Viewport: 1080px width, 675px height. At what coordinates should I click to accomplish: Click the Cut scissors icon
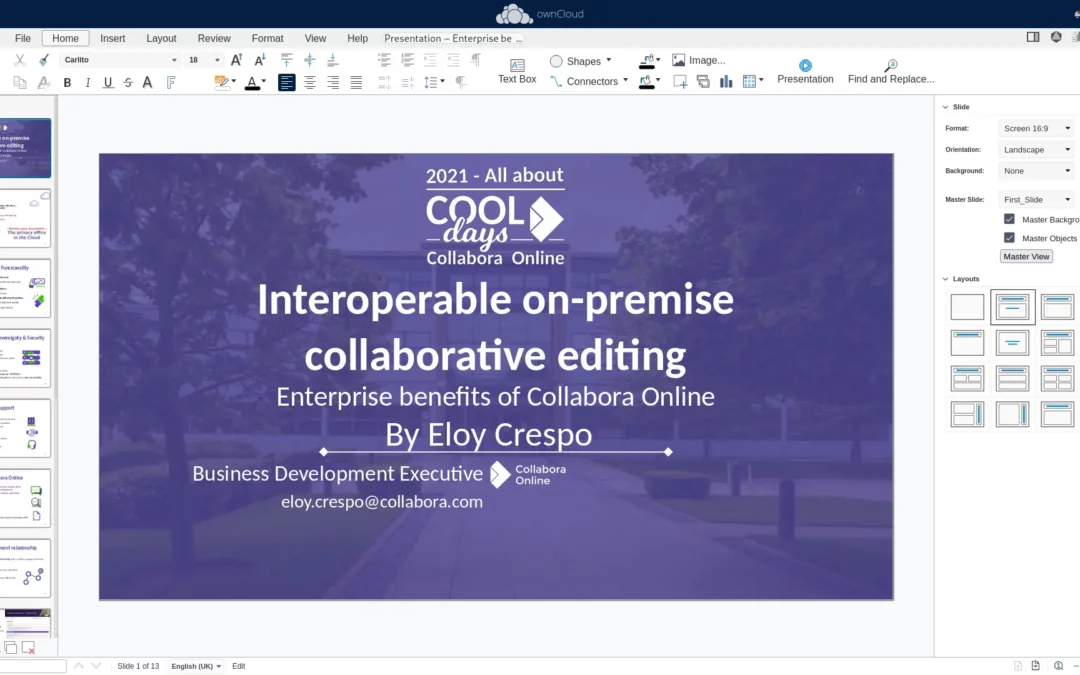[x=20, y=61]
